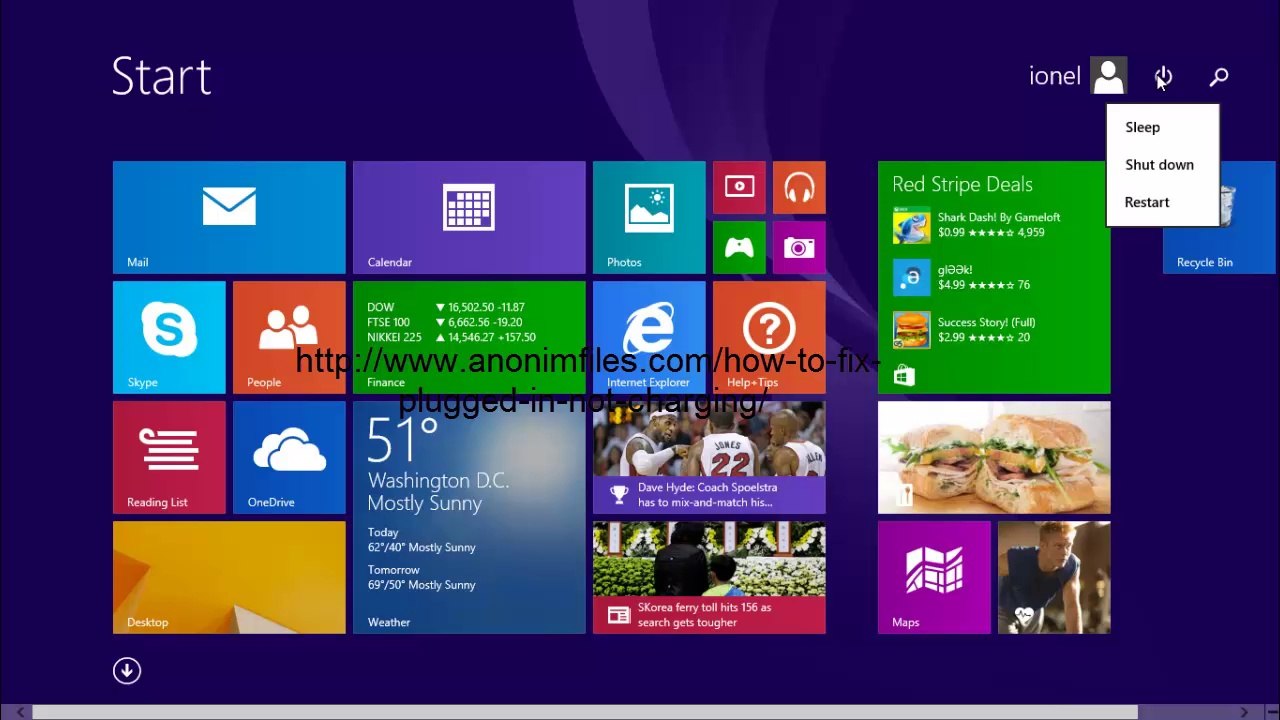1280x720 pixels.
Task: Open the Health & Fitness tile
Action: pos(1054,577)
